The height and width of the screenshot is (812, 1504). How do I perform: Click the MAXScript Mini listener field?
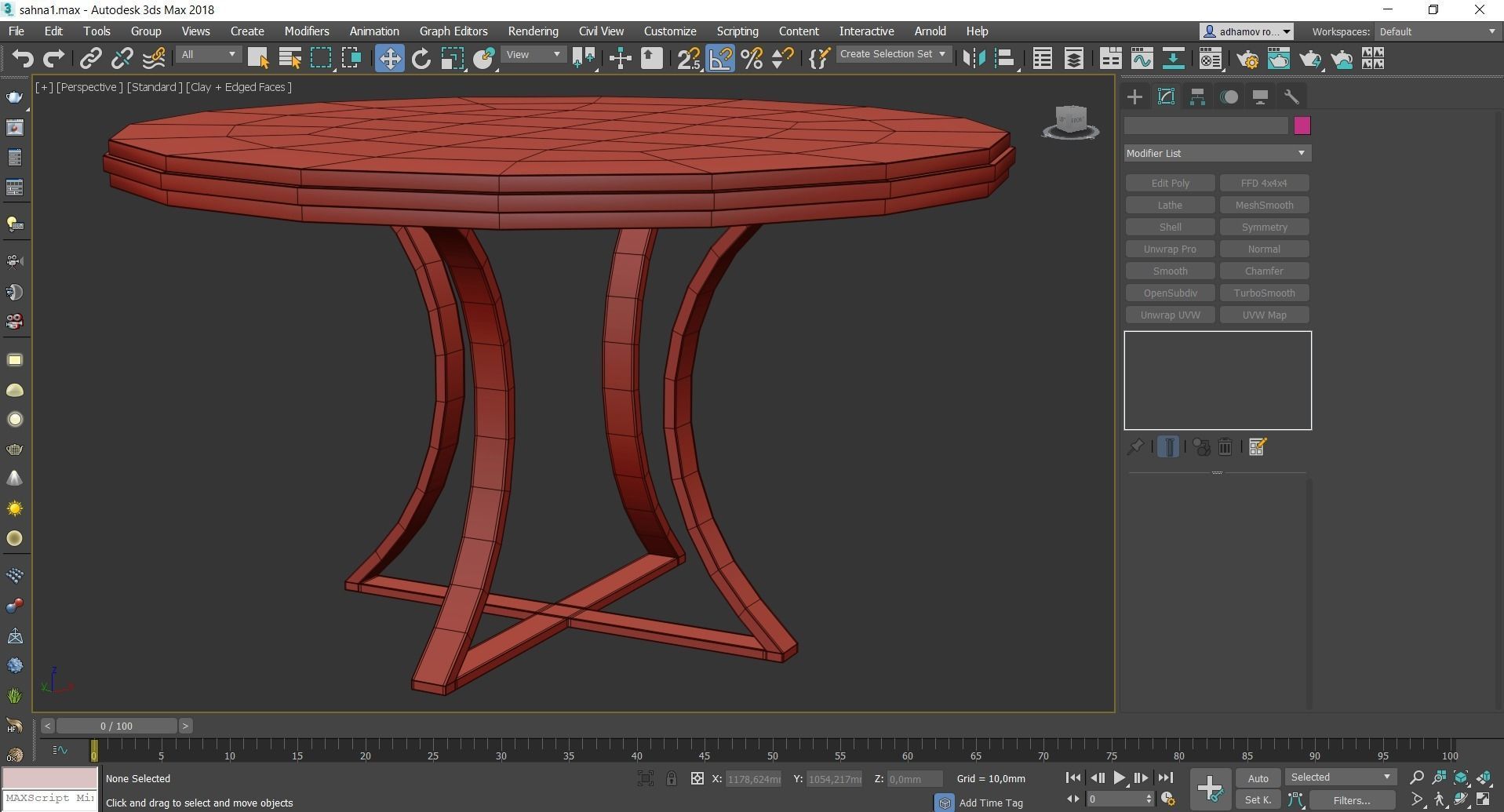49,798
